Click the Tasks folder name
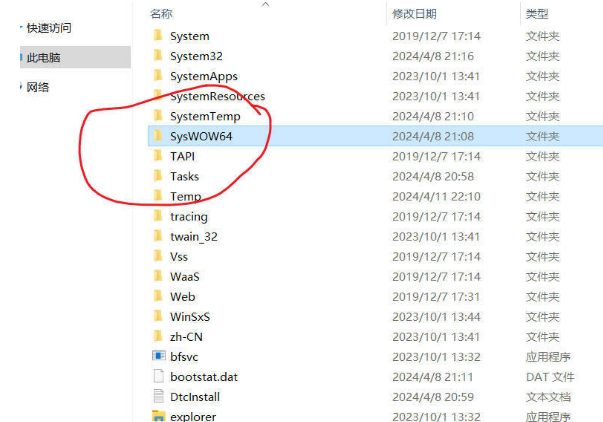Screen dimensions: 603x422 pos(185,177)
